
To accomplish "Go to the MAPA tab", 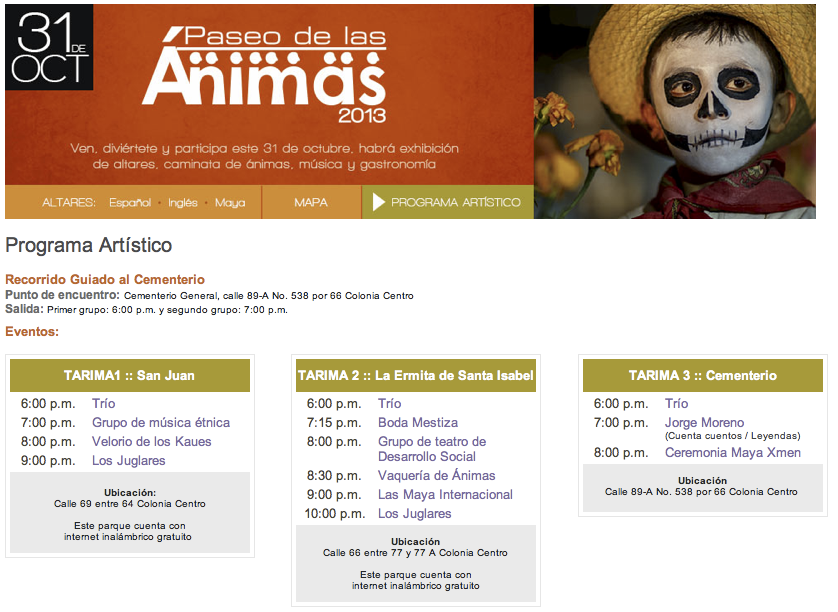I will [x=311, y=202].
